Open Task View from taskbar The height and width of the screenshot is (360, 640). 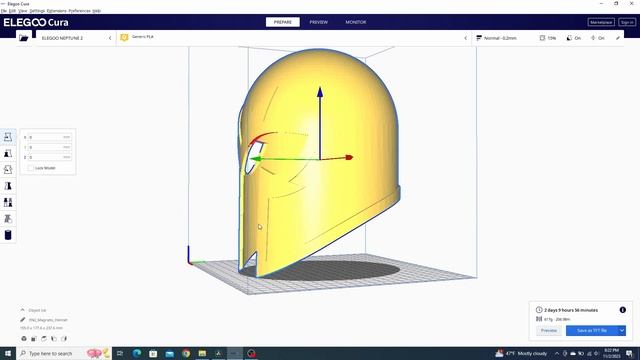pyautogui.click(x=120, y=353)
